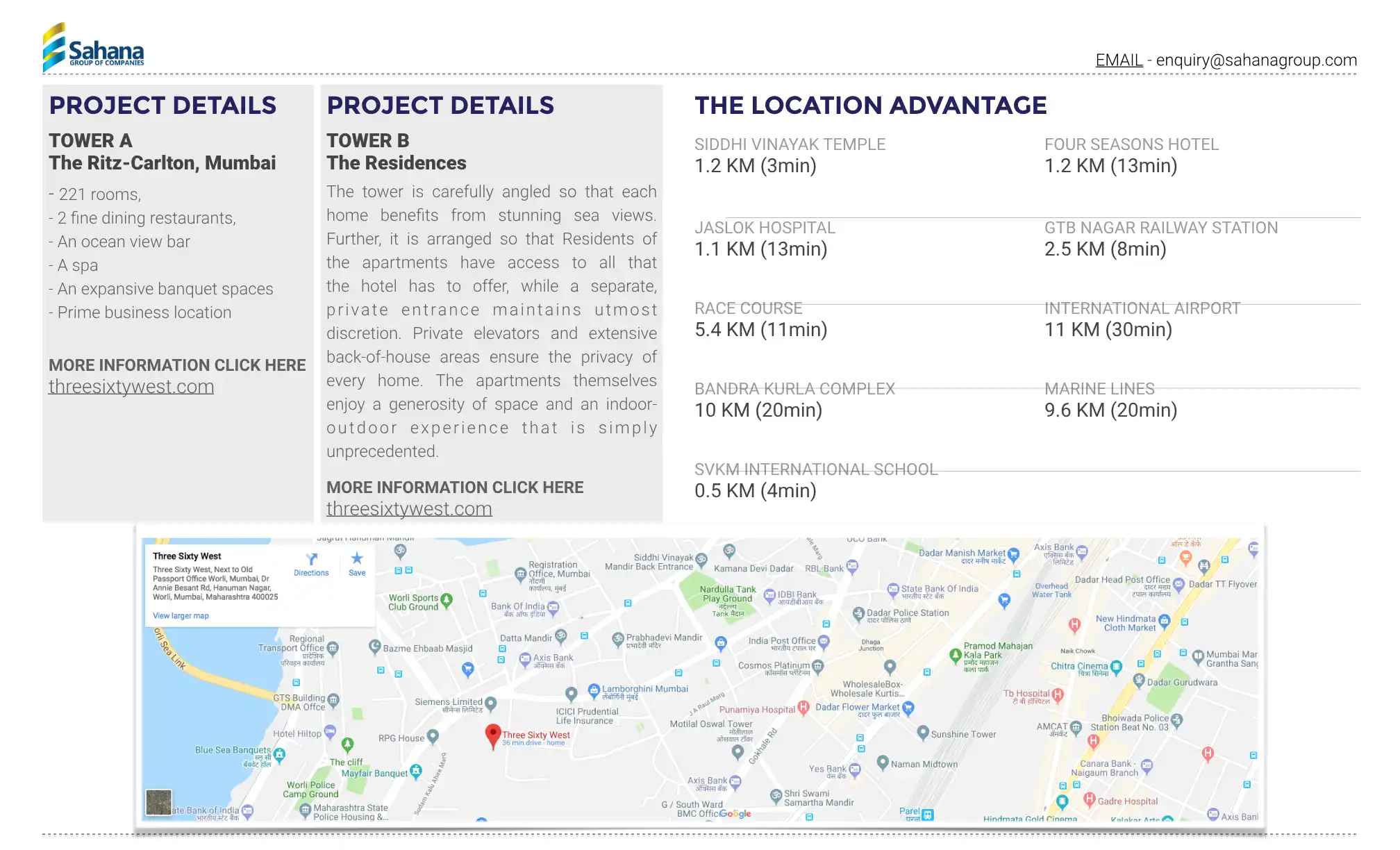Open threesixtywest.com link under Tower B

[409, 509]
